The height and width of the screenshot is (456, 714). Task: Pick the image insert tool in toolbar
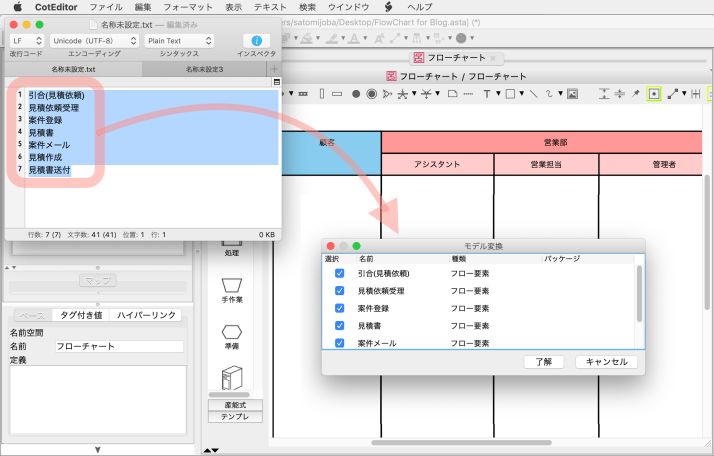(x=573, y=94)
